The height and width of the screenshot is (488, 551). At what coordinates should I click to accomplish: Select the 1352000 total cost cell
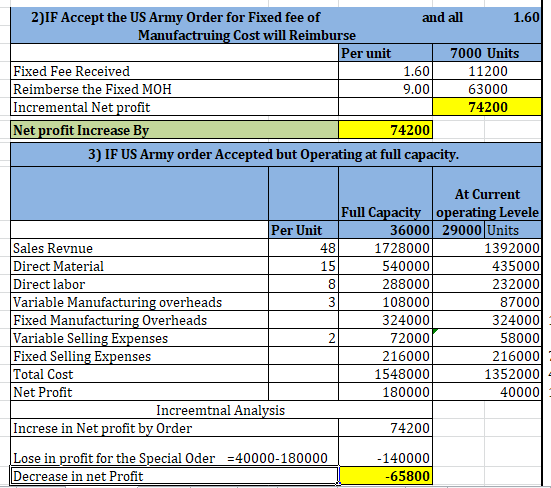pyautogui.click(x=487, y=374)
